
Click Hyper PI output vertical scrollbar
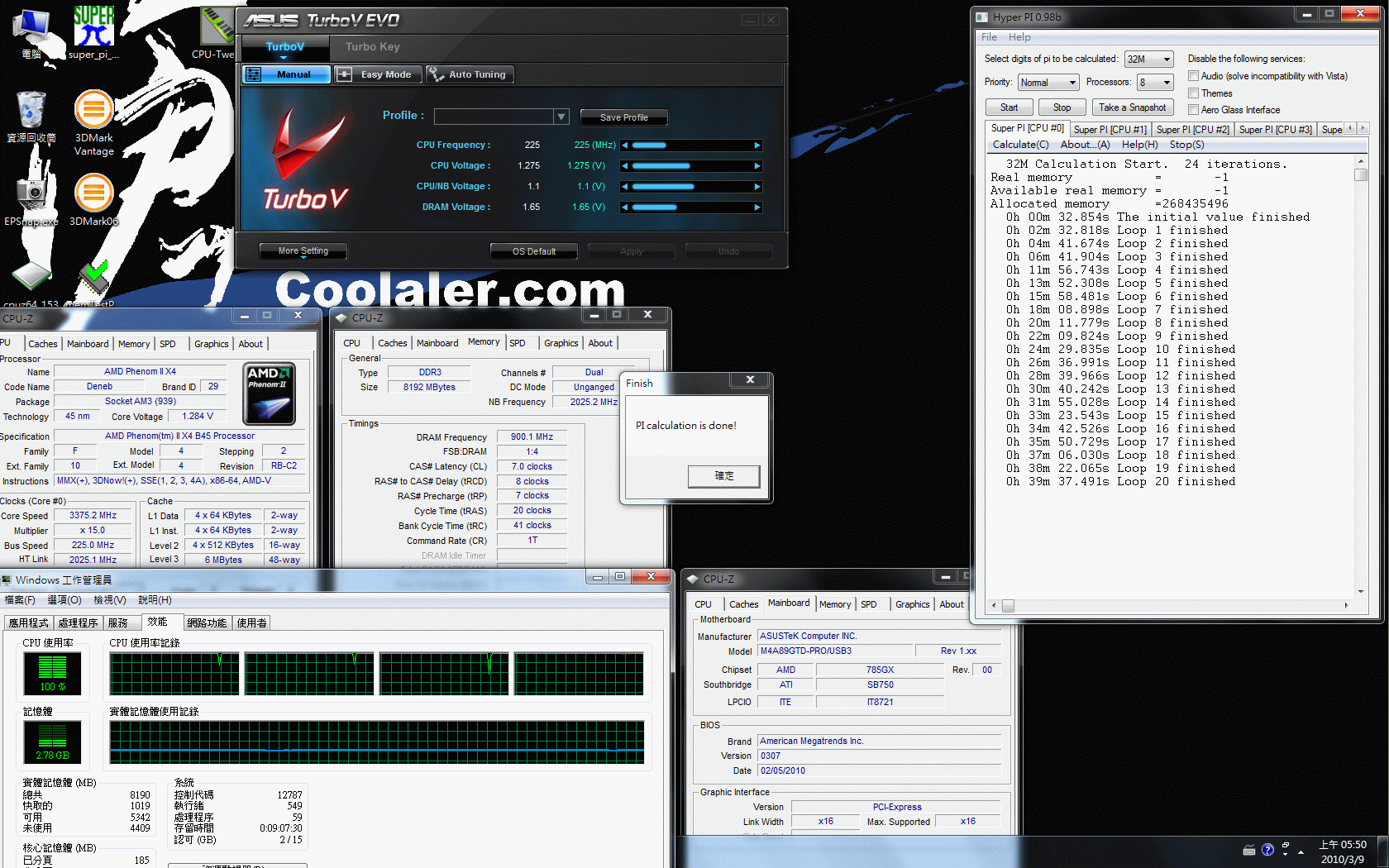click(x=1361, y=375)
